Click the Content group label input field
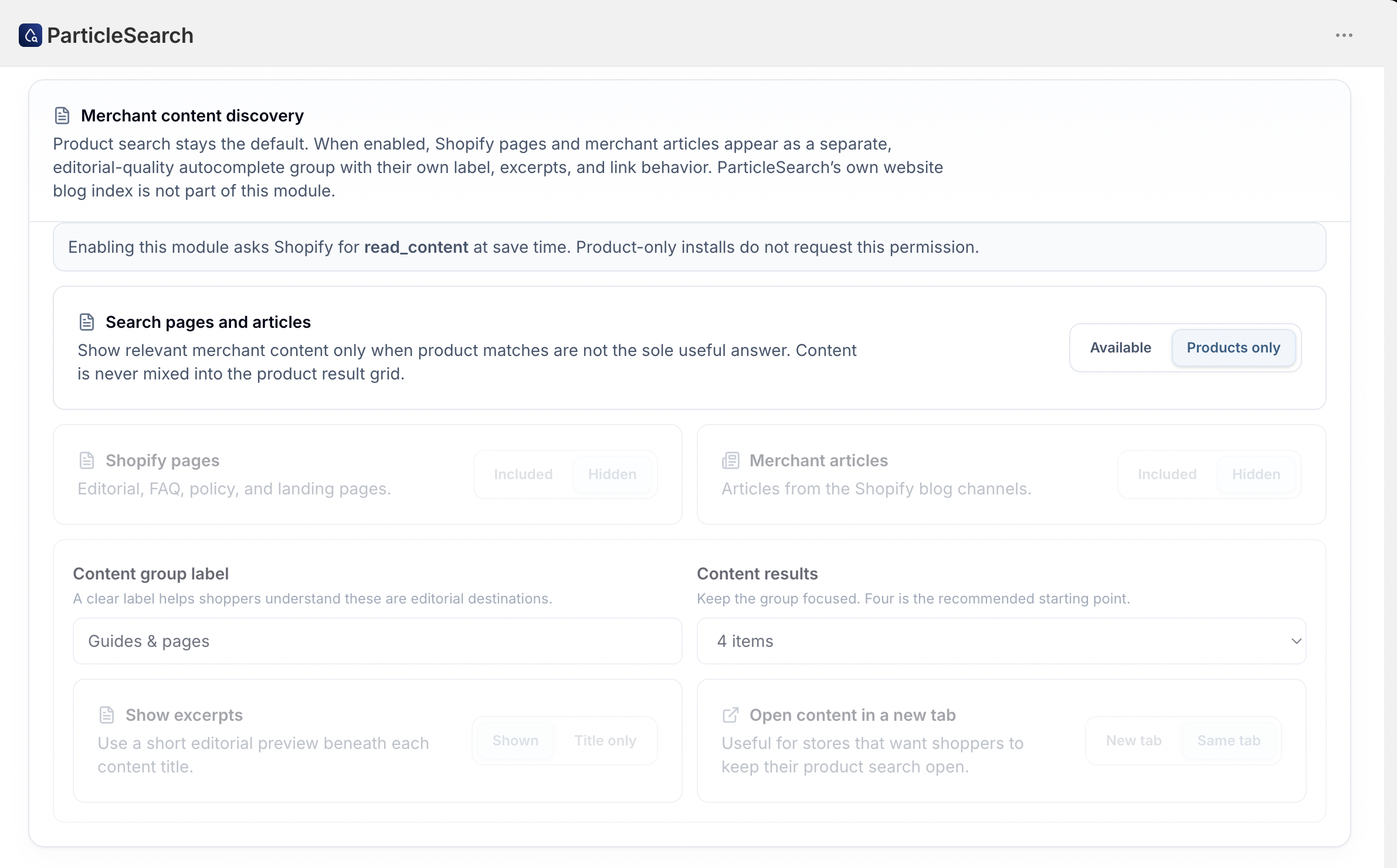This screenshot has height=868, width=1397. point(377,641)
